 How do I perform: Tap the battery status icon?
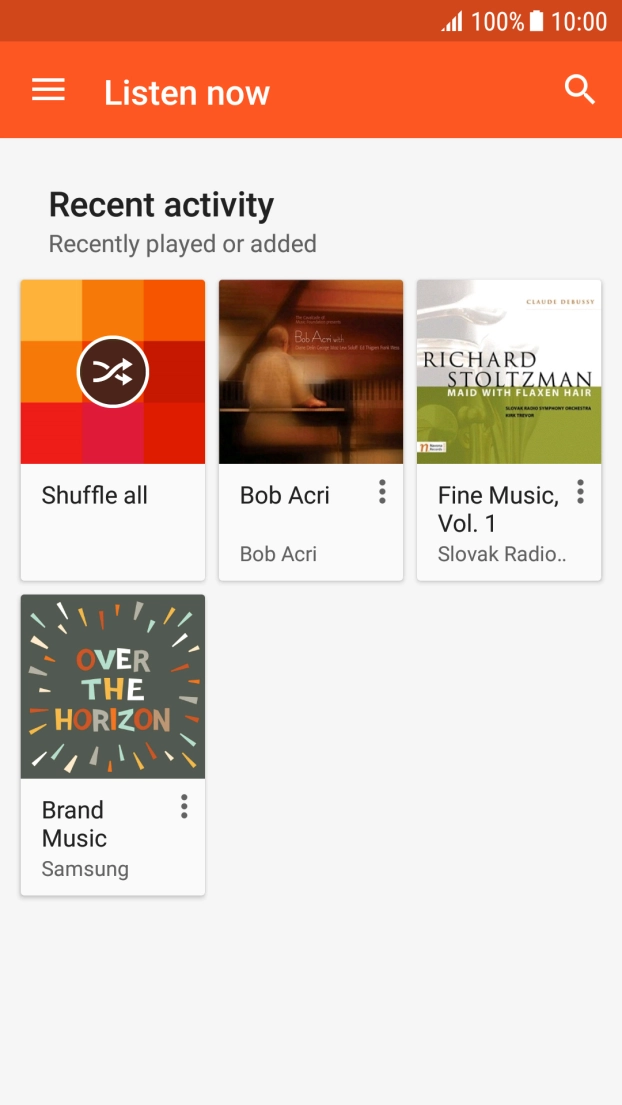coord(537,21)
